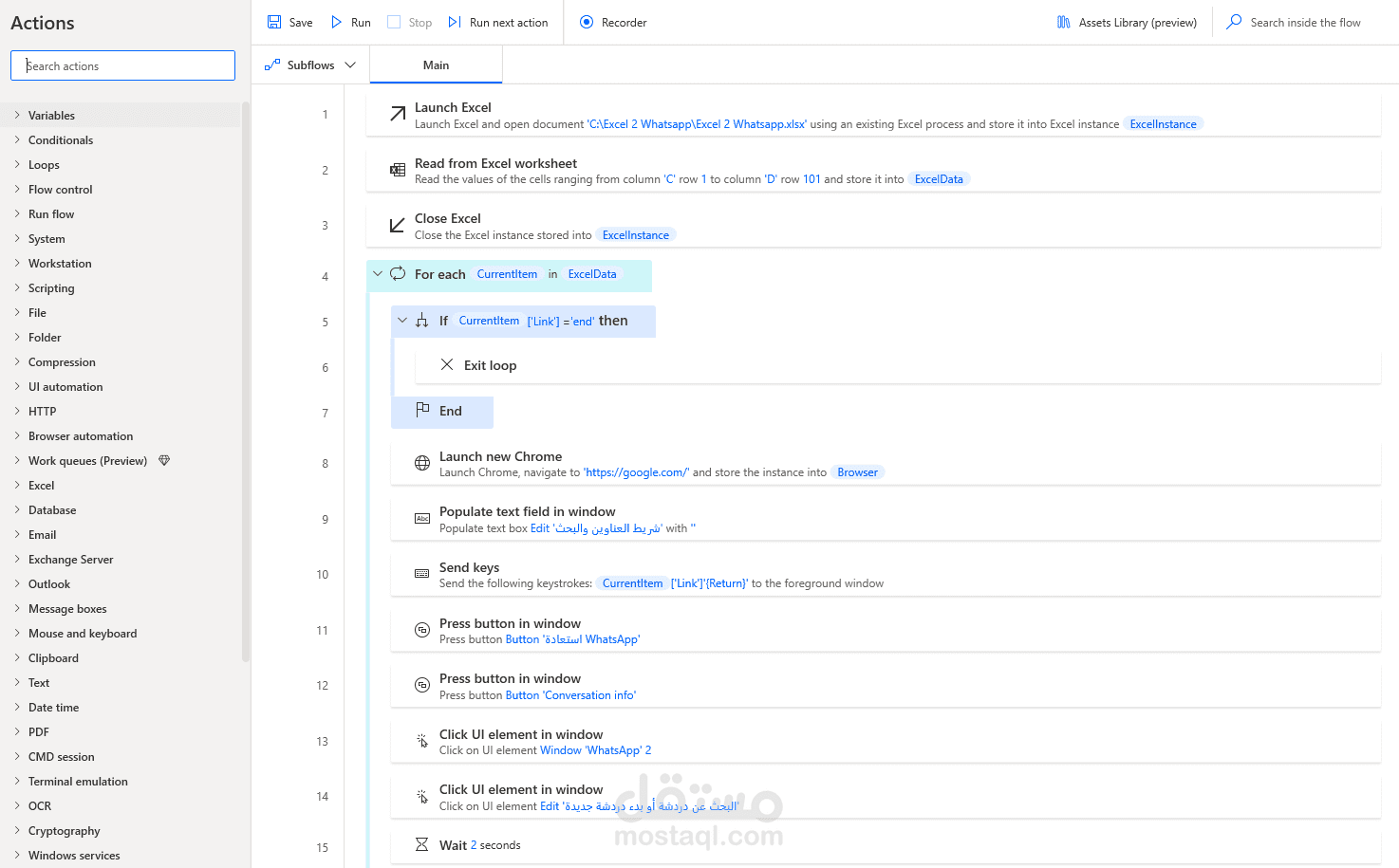Click the If condition branch icon
Viewport: 1399px width, 868px height.
pos(422,321)
